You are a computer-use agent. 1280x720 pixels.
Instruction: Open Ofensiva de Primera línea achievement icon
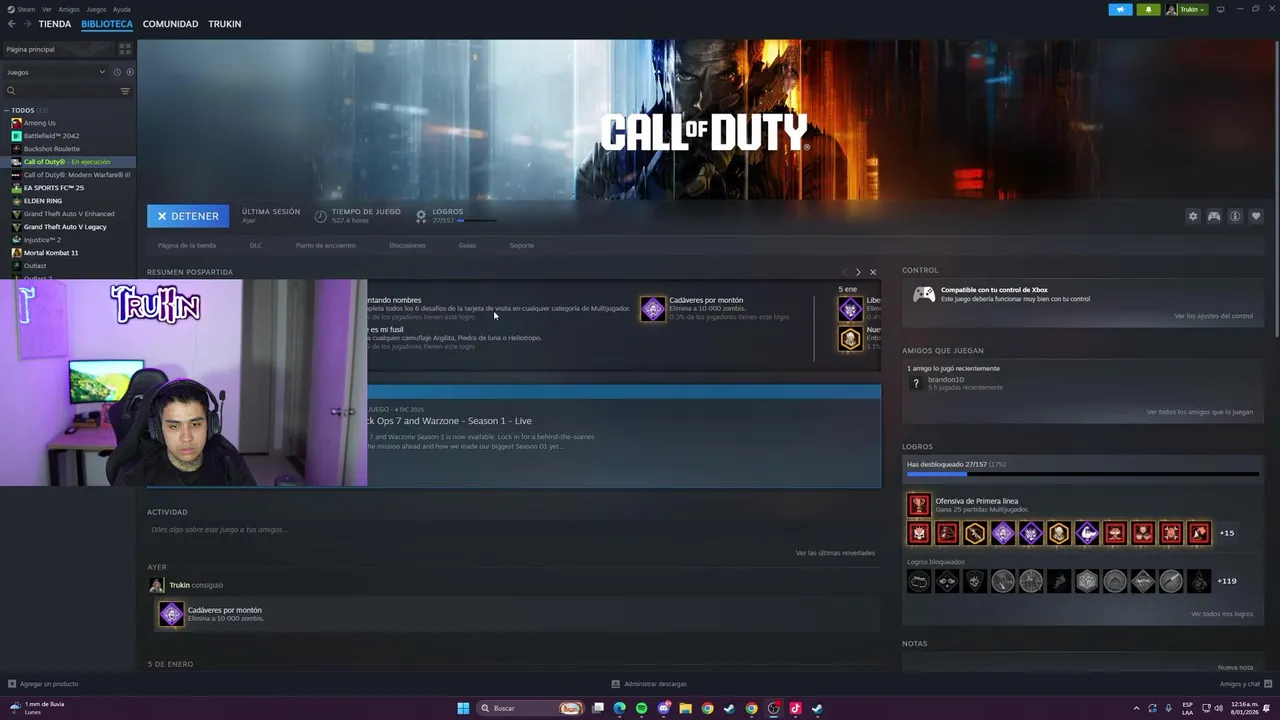point(918,505)
